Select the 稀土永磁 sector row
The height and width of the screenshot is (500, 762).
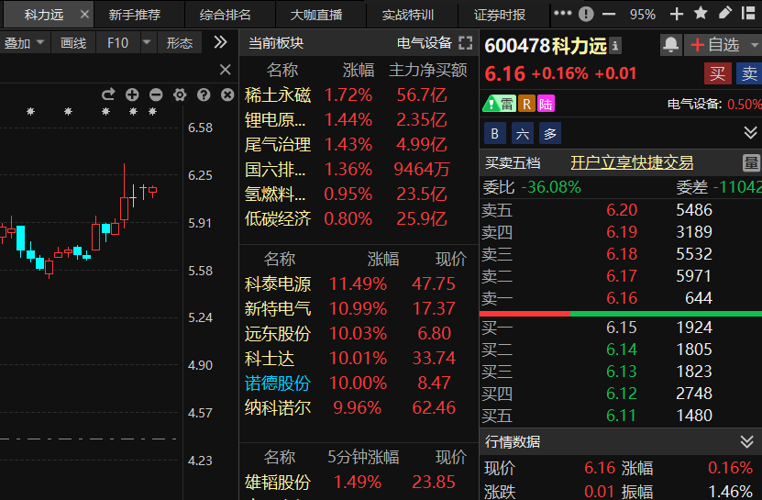click(359, 95)
